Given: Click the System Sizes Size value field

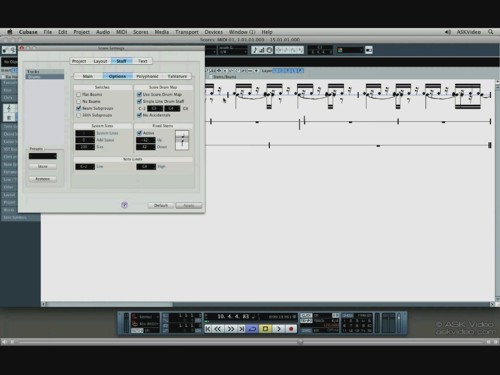Looking at the screenshot, I should click(85, 147).
